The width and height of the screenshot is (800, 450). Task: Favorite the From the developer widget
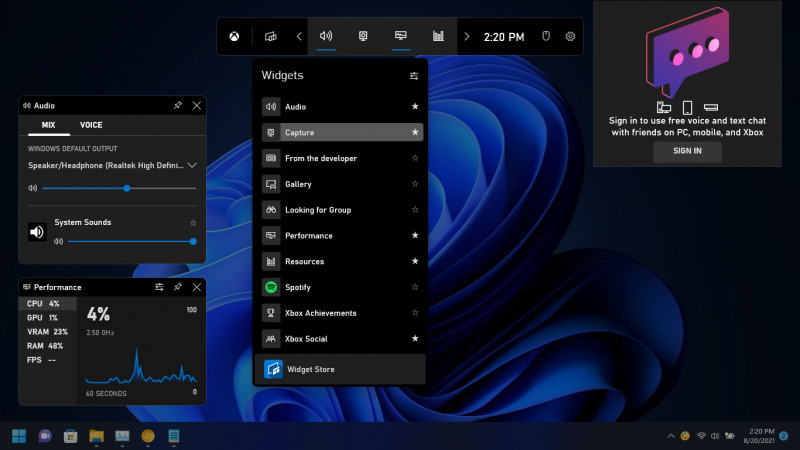coord(415,158)
